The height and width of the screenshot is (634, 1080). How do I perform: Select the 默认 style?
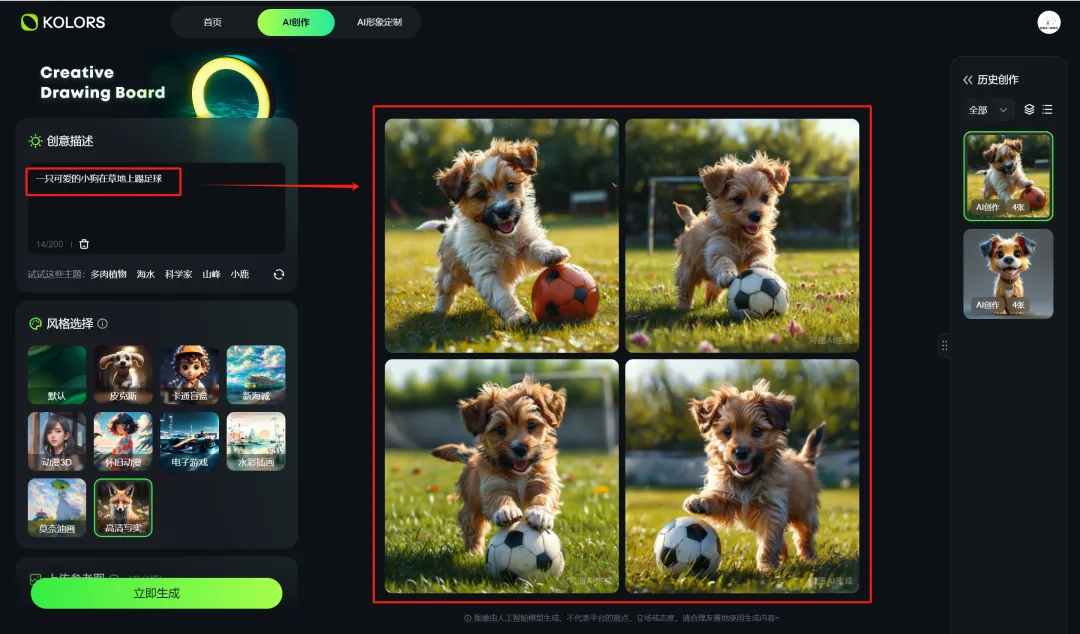tap(56, 374)
